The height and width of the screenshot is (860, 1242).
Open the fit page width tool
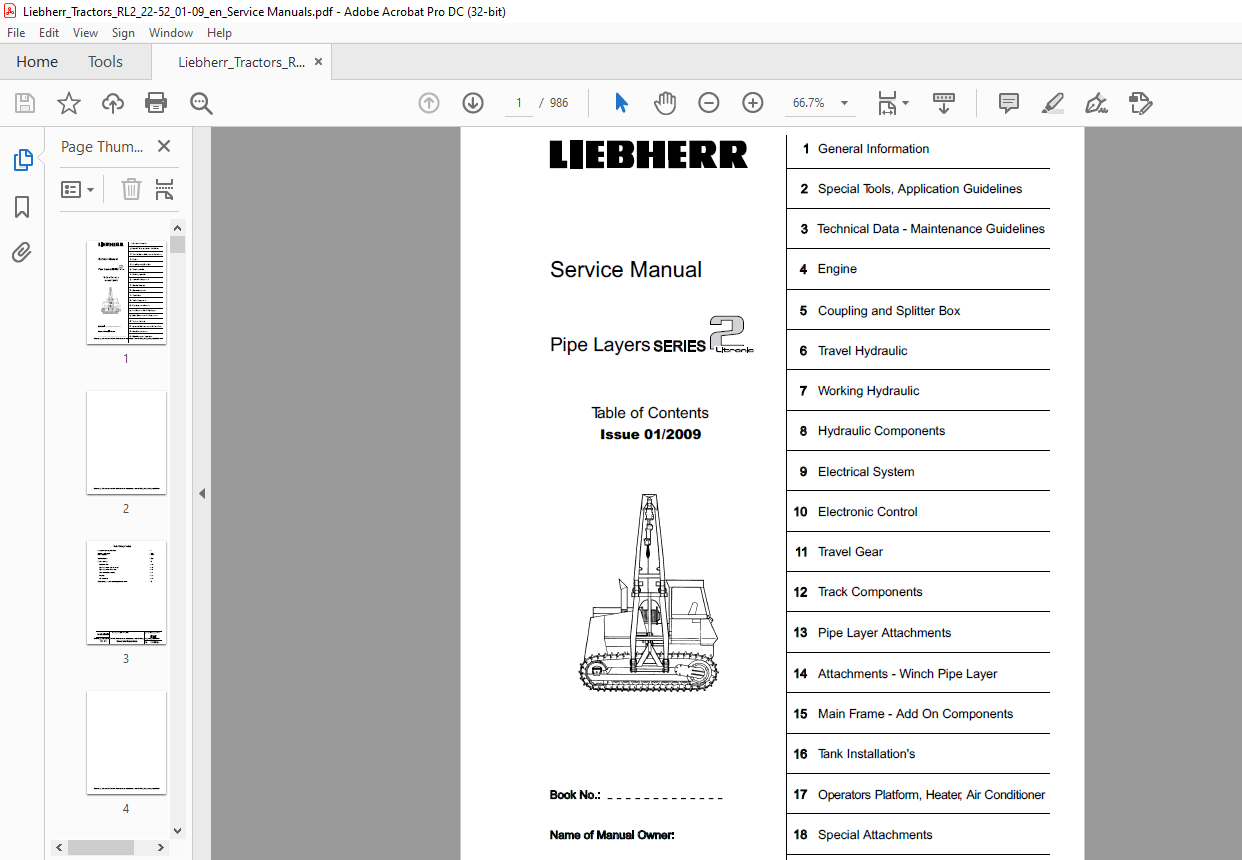coord(886,103)
